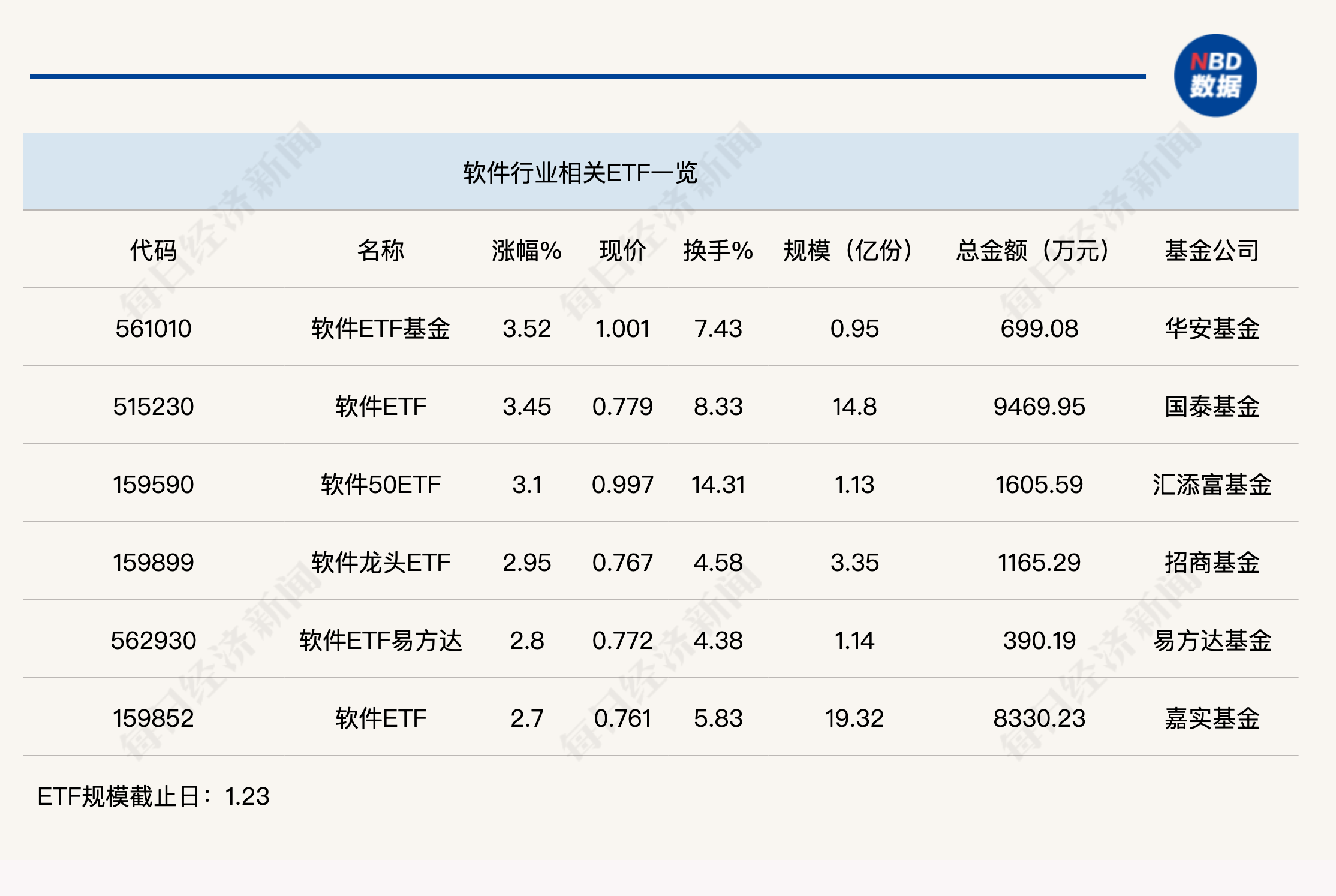This screenshot has width=1336, height=896.
Task: Select price value 0.767
Action: [x=622, y=563]
